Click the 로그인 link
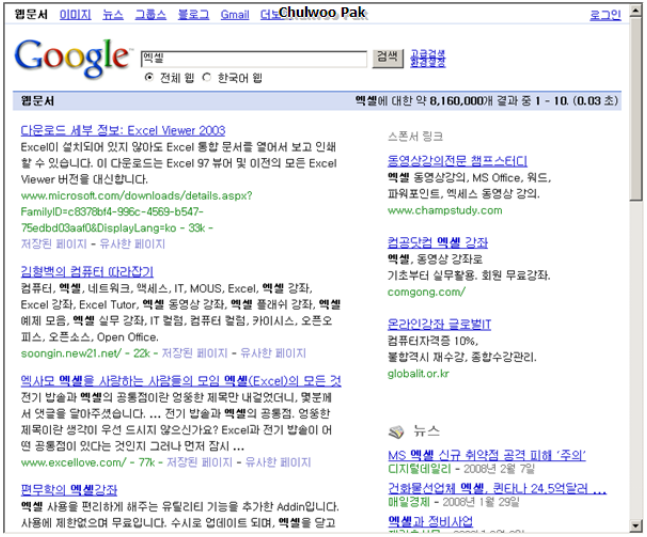Image resolution: width=647 pixels, height=537 pixels. click(605, 15)
